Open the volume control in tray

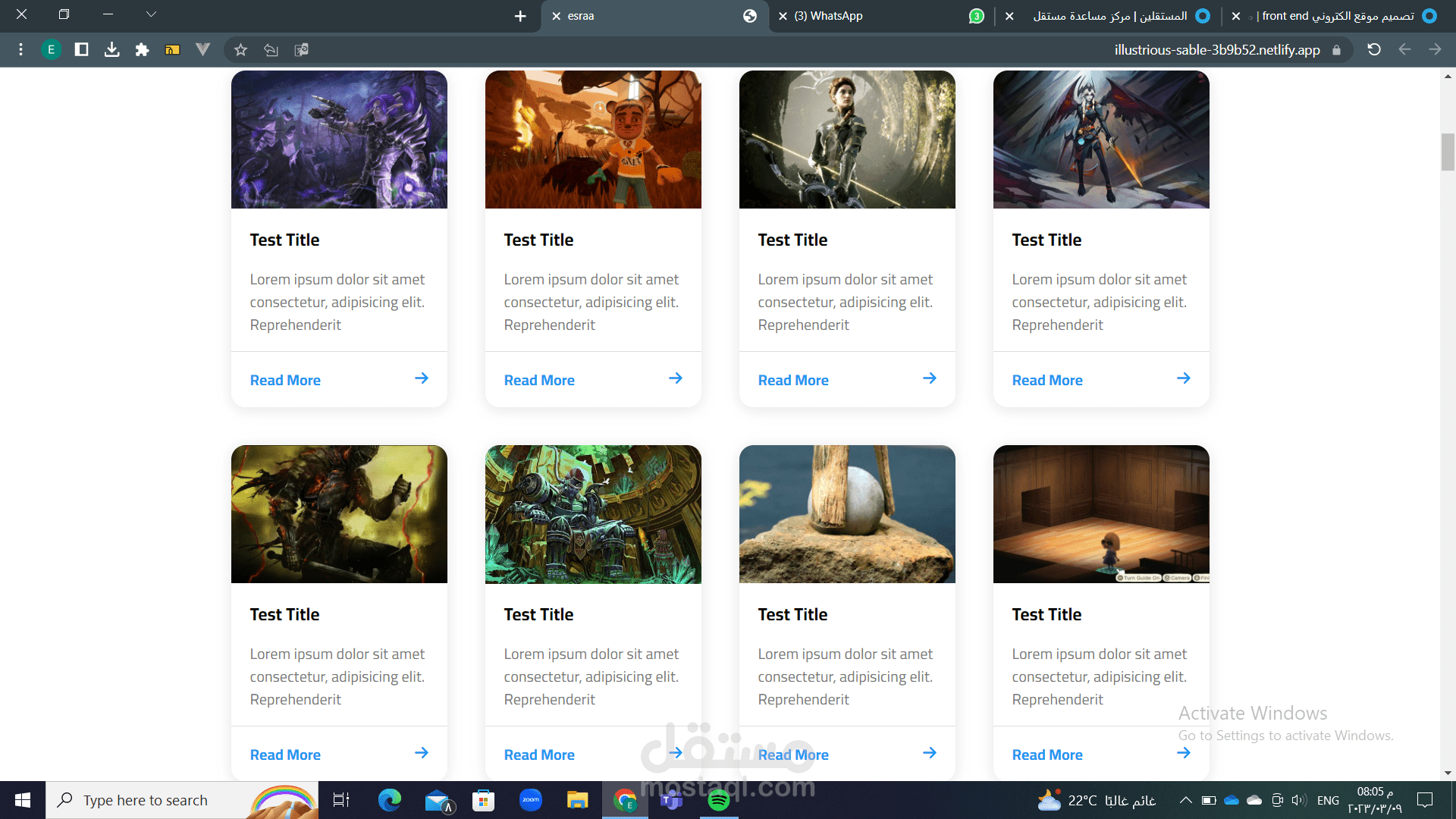pos(1299,800)
